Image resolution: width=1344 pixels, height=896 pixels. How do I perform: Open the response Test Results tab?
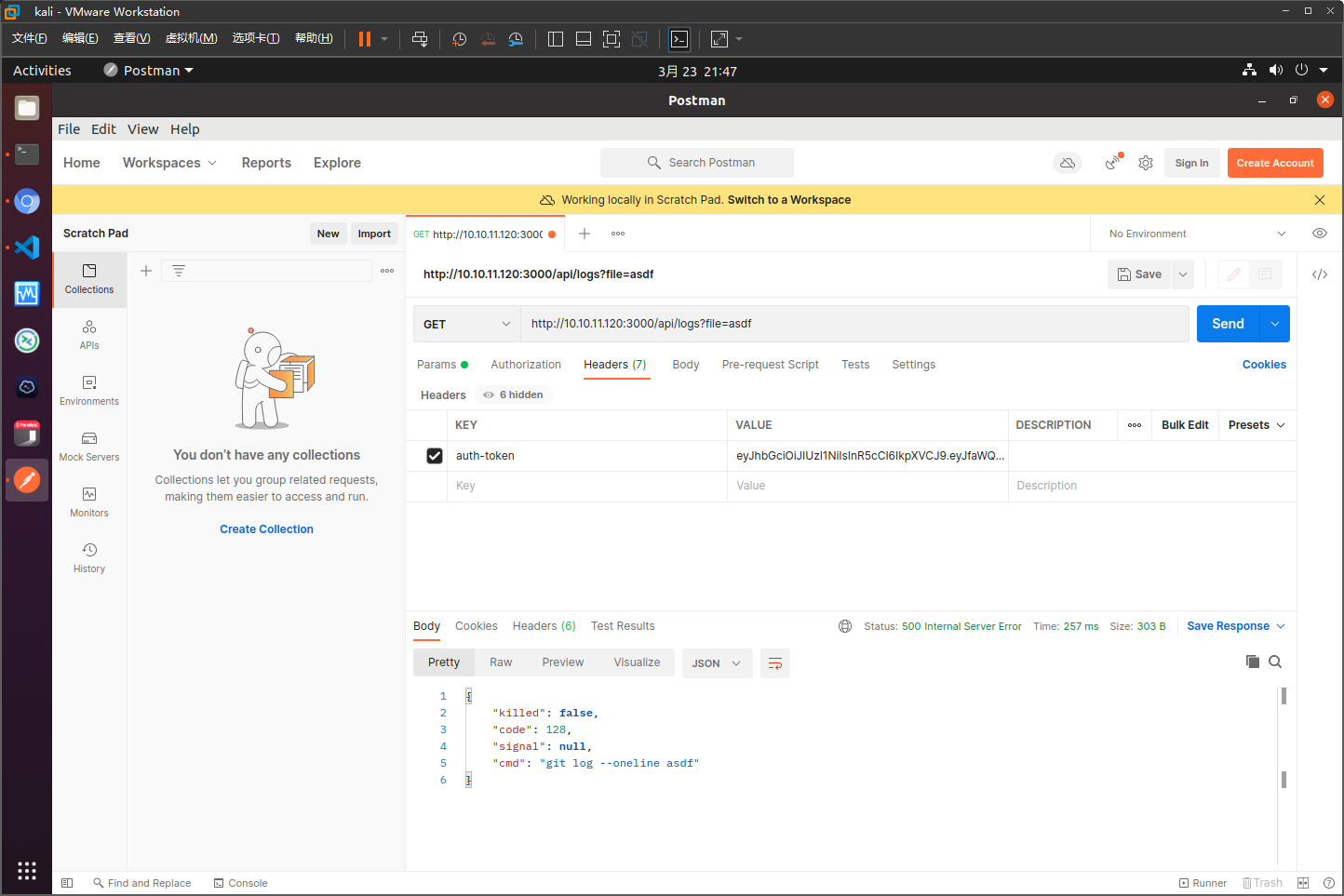coord(623,626)
